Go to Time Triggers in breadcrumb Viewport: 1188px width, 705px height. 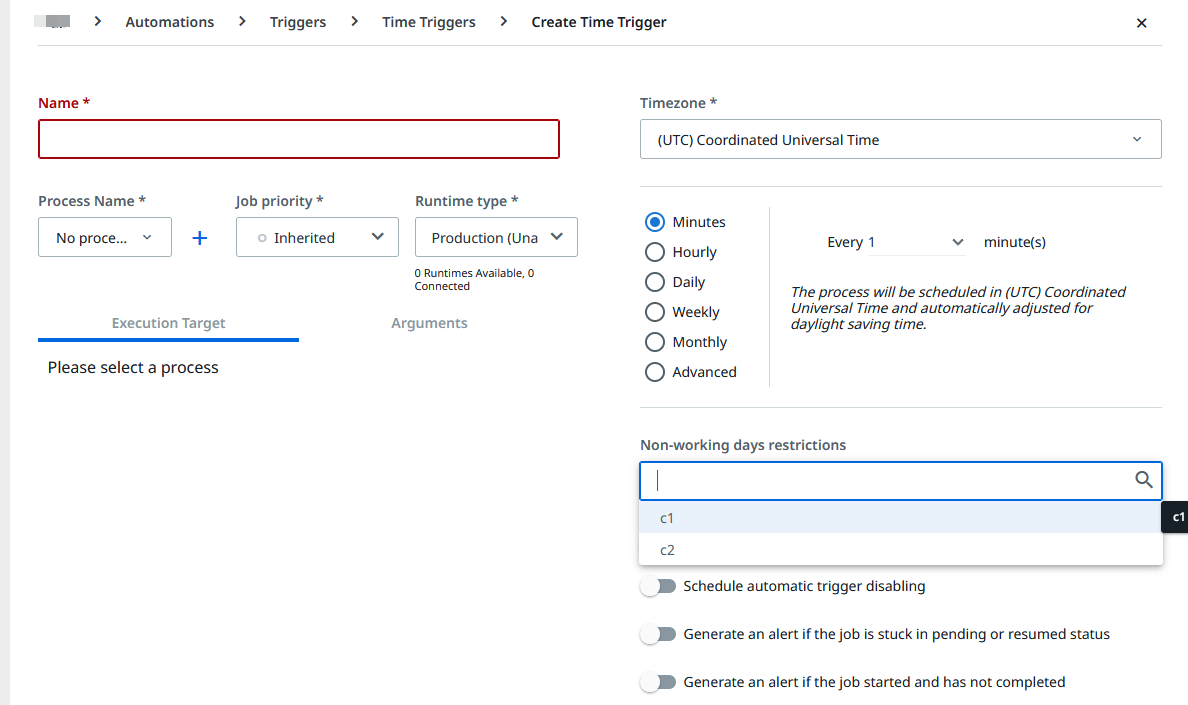(x=429, y=22)
